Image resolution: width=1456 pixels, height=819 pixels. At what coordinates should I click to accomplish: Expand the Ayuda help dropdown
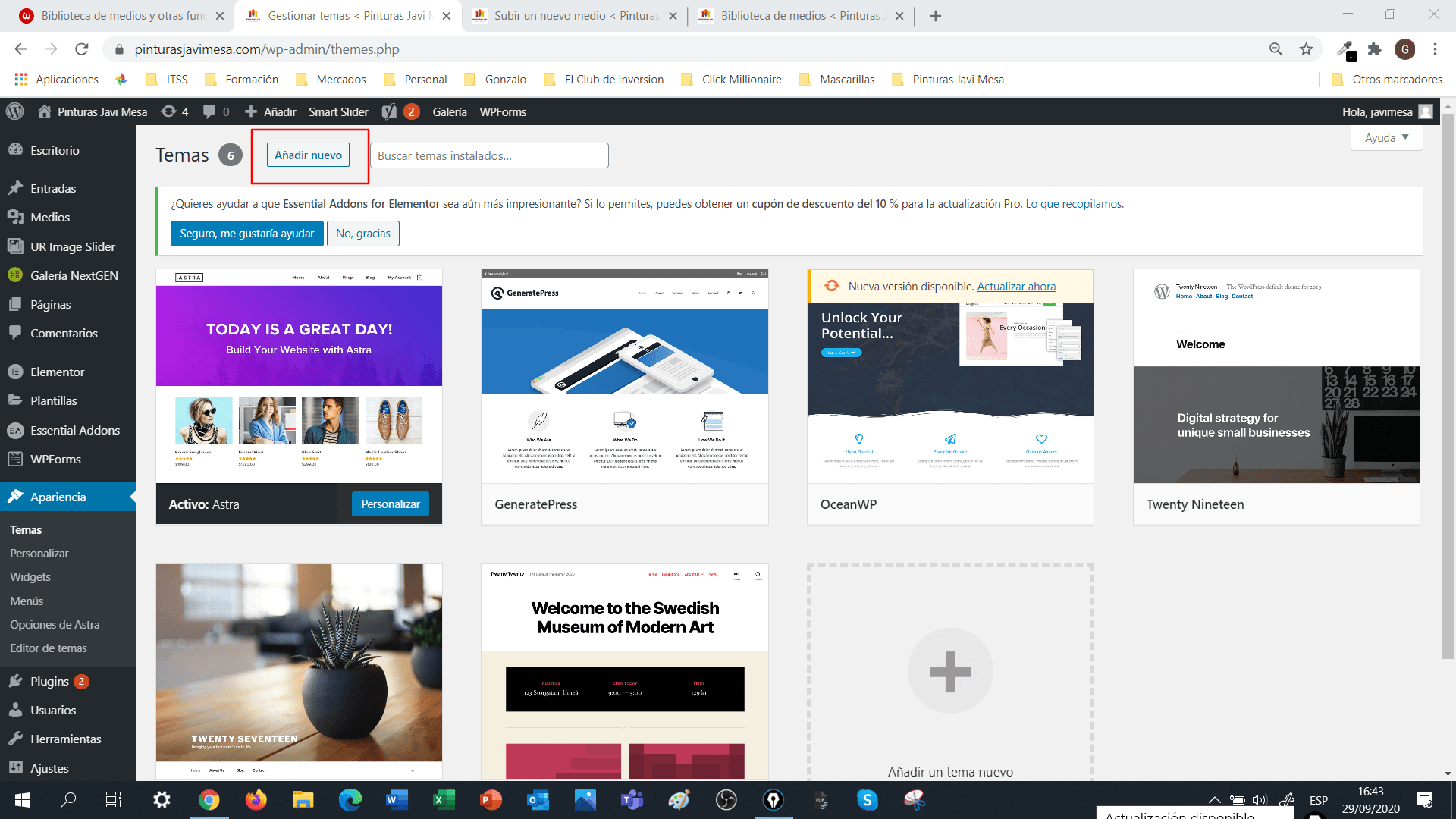click(1386, 137)
